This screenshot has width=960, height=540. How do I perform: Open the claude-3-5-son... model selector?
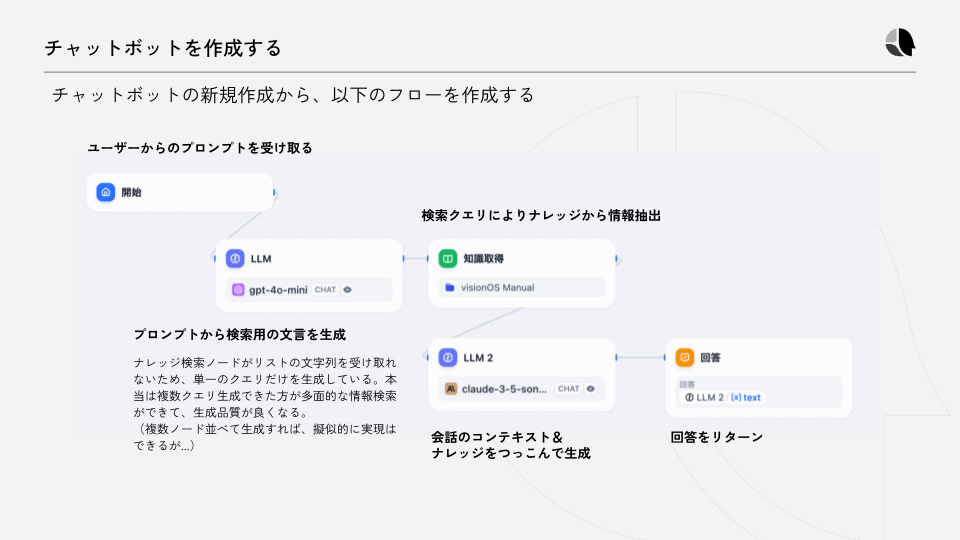pyautogui.click(x=522, y=389)
